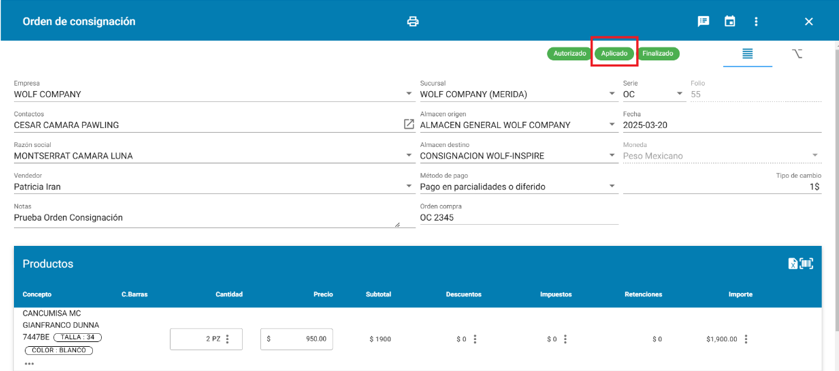Click the ellipsis below product attributes

[29, 364]
